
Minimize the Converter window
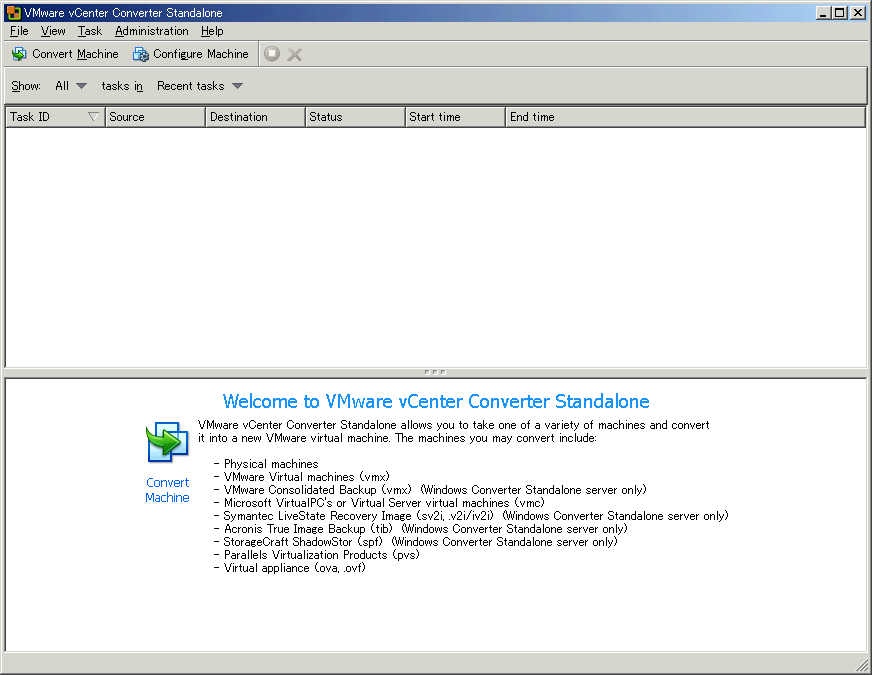coord(824,12)
